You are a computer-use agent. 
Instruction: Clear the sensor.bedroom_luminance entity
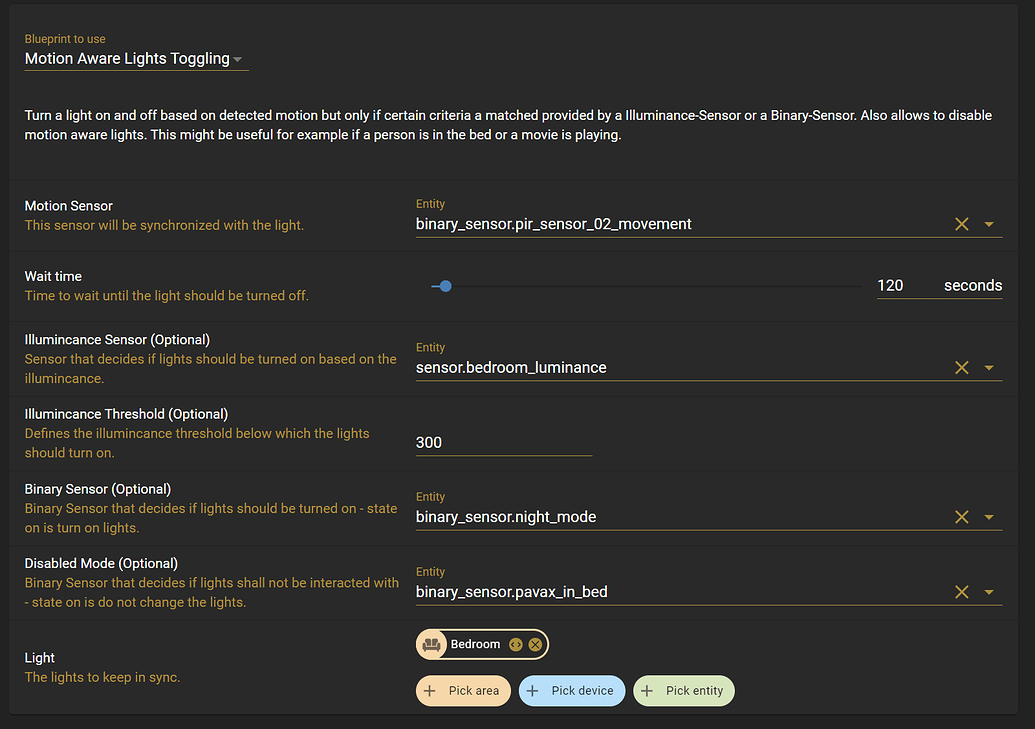[962, 367]
